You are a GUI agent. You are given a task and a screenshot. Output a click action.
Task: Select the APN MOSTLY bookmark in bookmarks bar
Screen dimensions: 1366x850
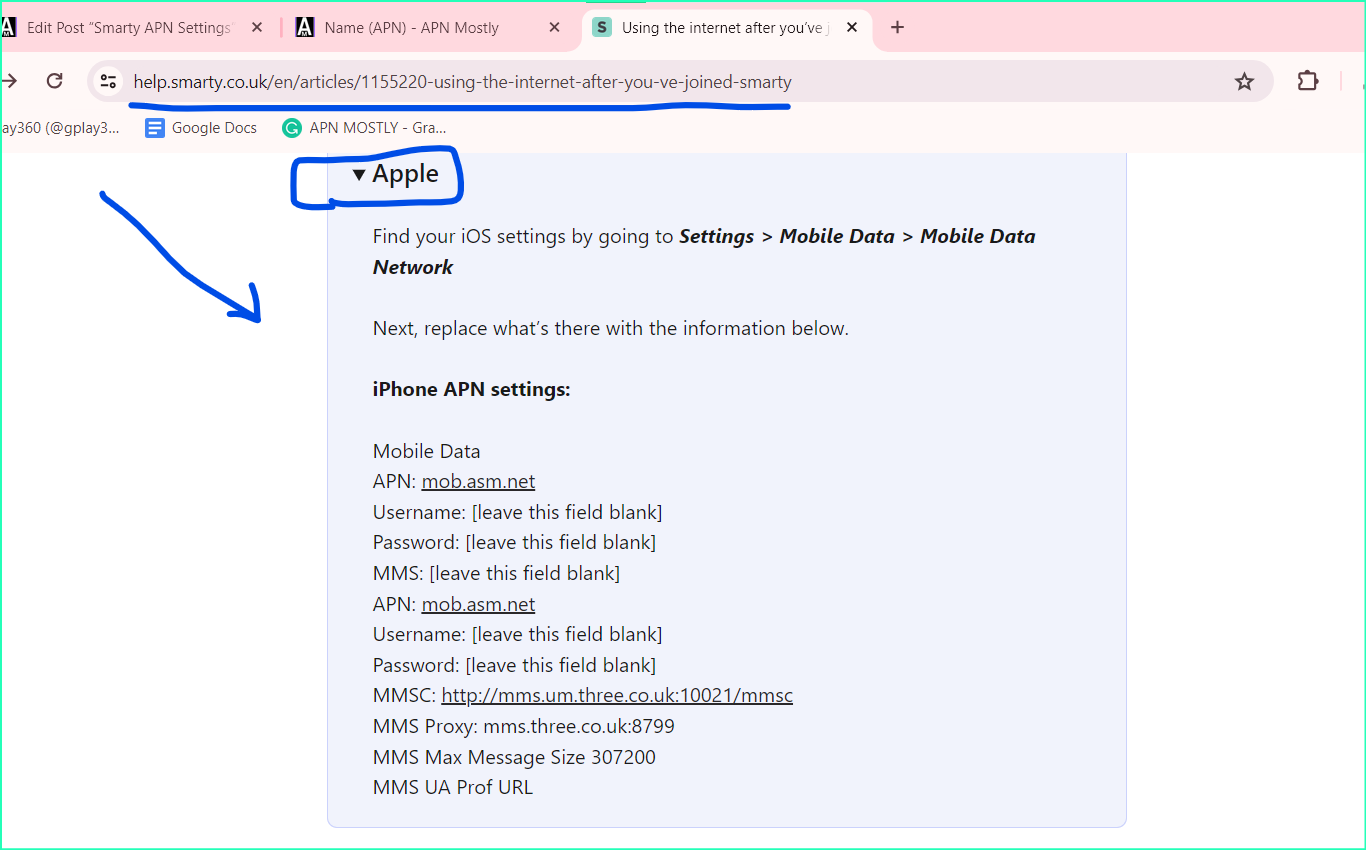(x=370, y=128)
